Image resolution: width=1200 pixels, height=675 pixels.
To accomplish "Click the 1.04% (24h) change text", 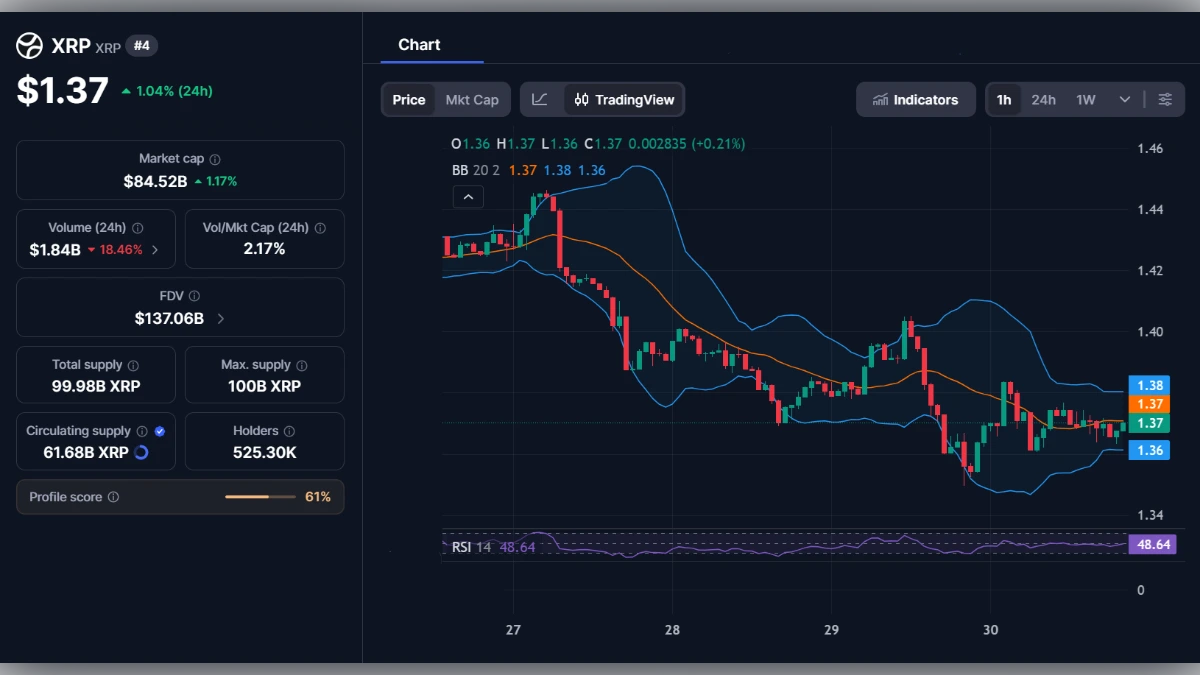I will click(173, 91).
